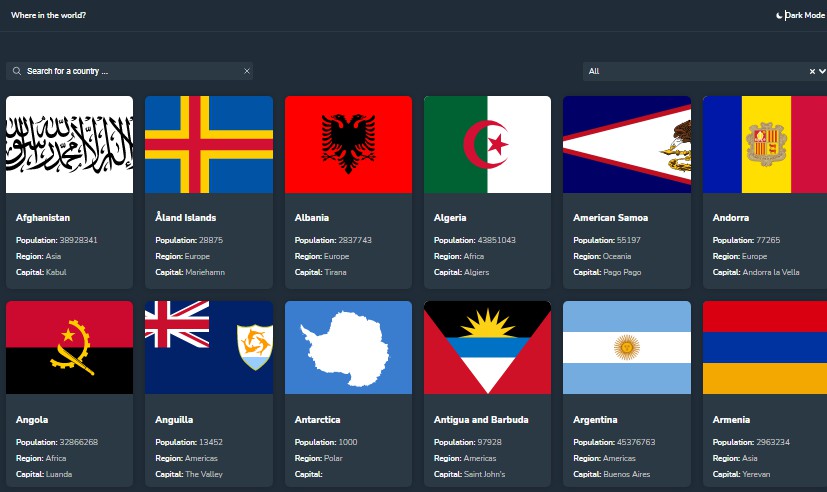Clear the search field with X icon
The image size is (827, 492).
coord(247,71)
